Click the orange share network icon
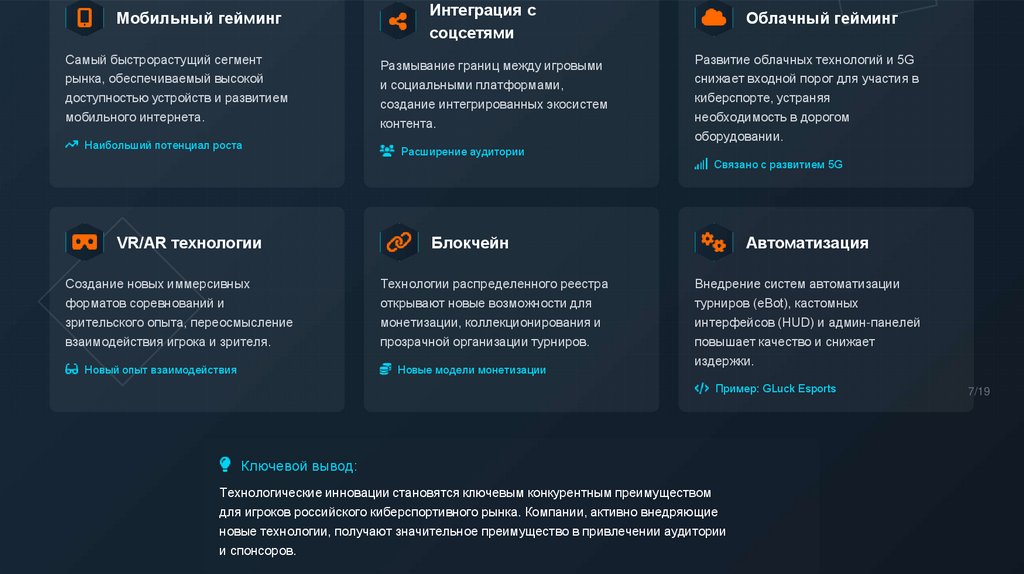The image size is (1024, 574). [399, 21]
